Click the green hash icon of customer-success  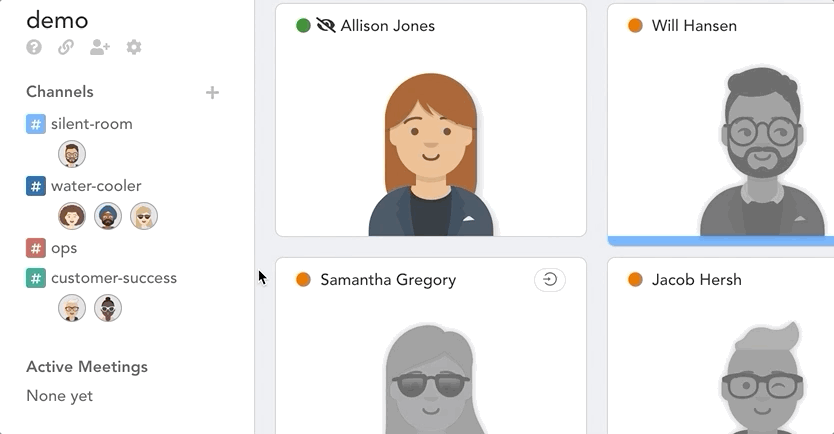pyautogui.click(x=36, y=278)
